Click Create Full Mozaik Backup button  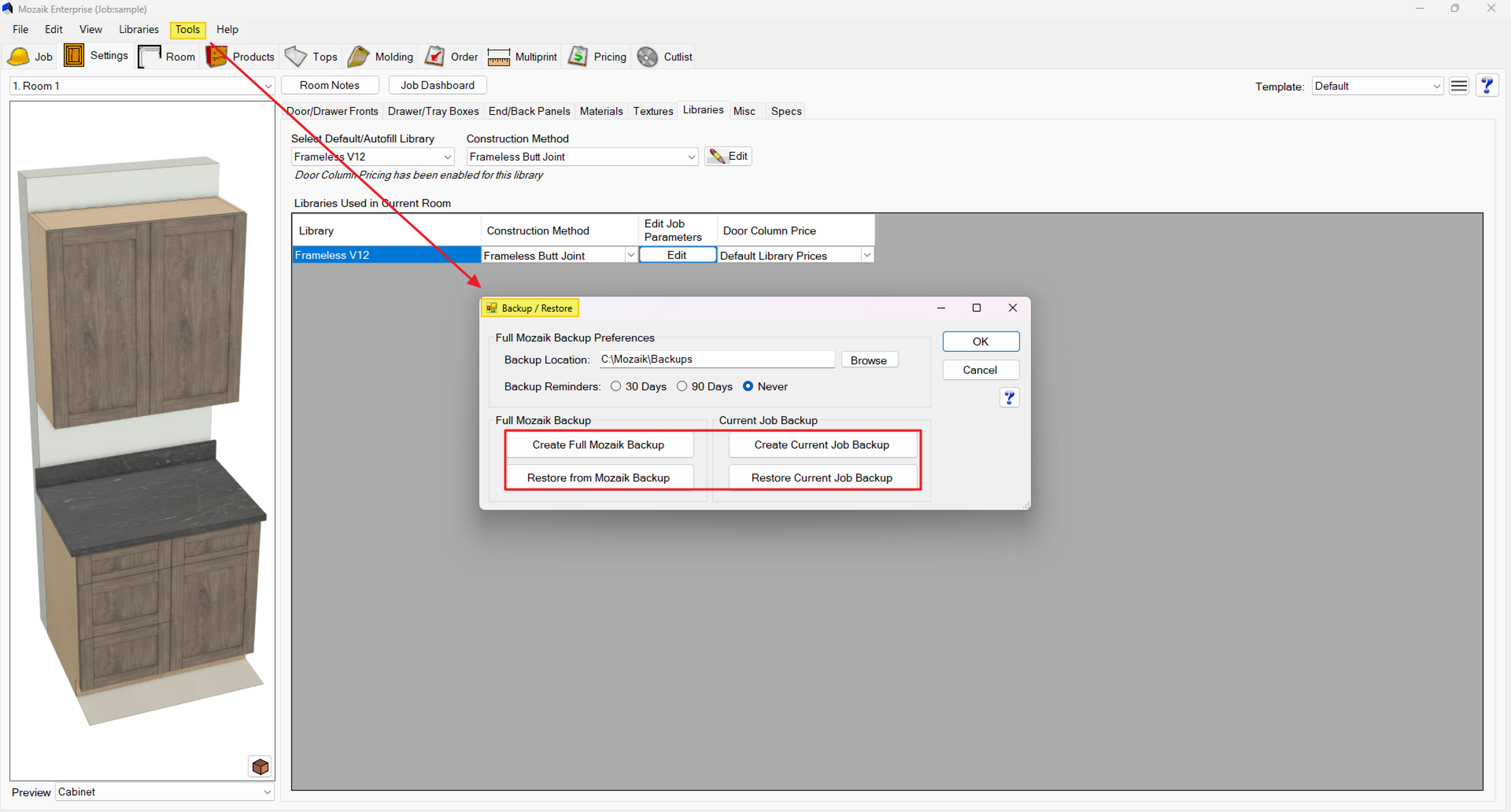coord(598,444)
